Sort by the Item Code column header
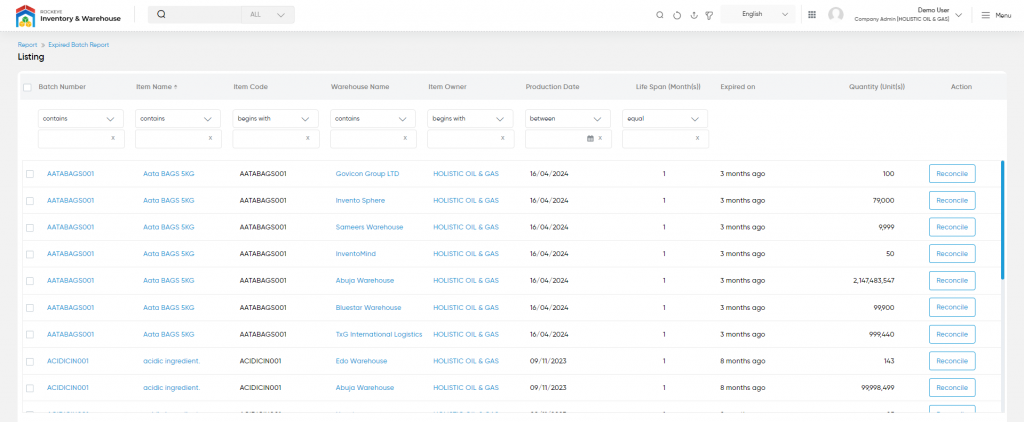1024x422 pixels. click(x=250, y=87)
